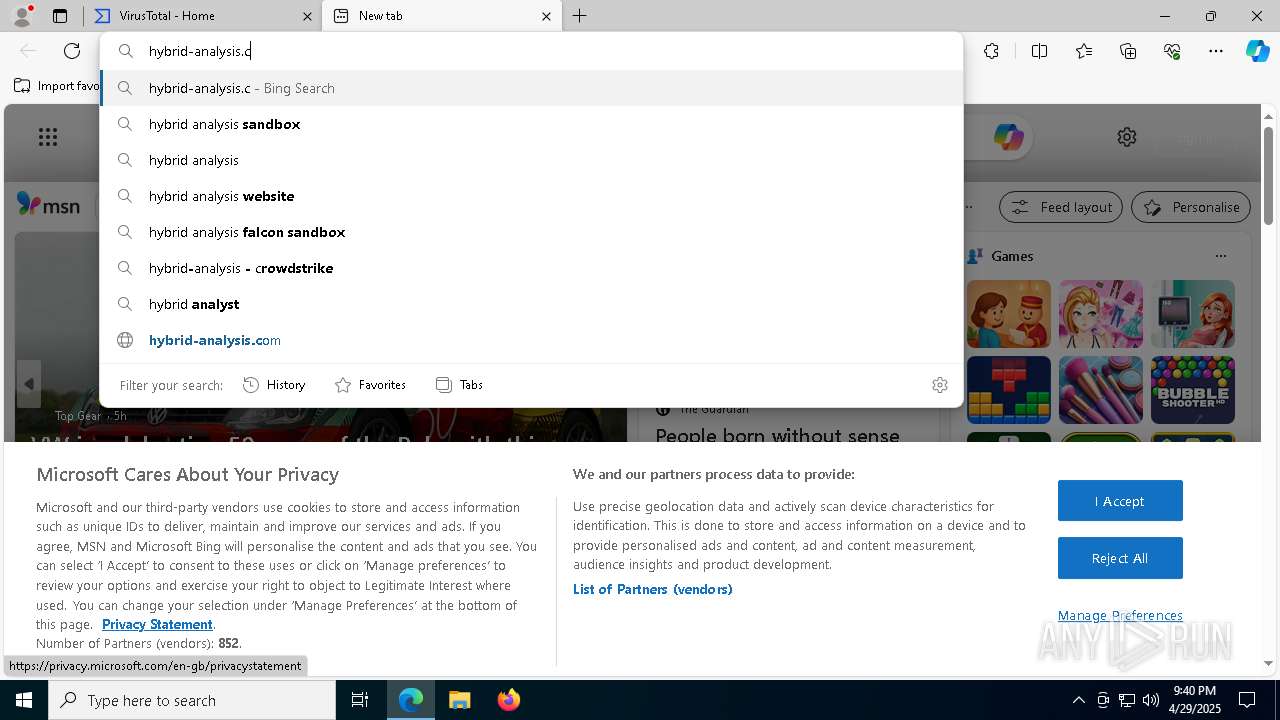
Task: Open Feed layout options
Action: pyautogui.click(x=1061, y=207)
